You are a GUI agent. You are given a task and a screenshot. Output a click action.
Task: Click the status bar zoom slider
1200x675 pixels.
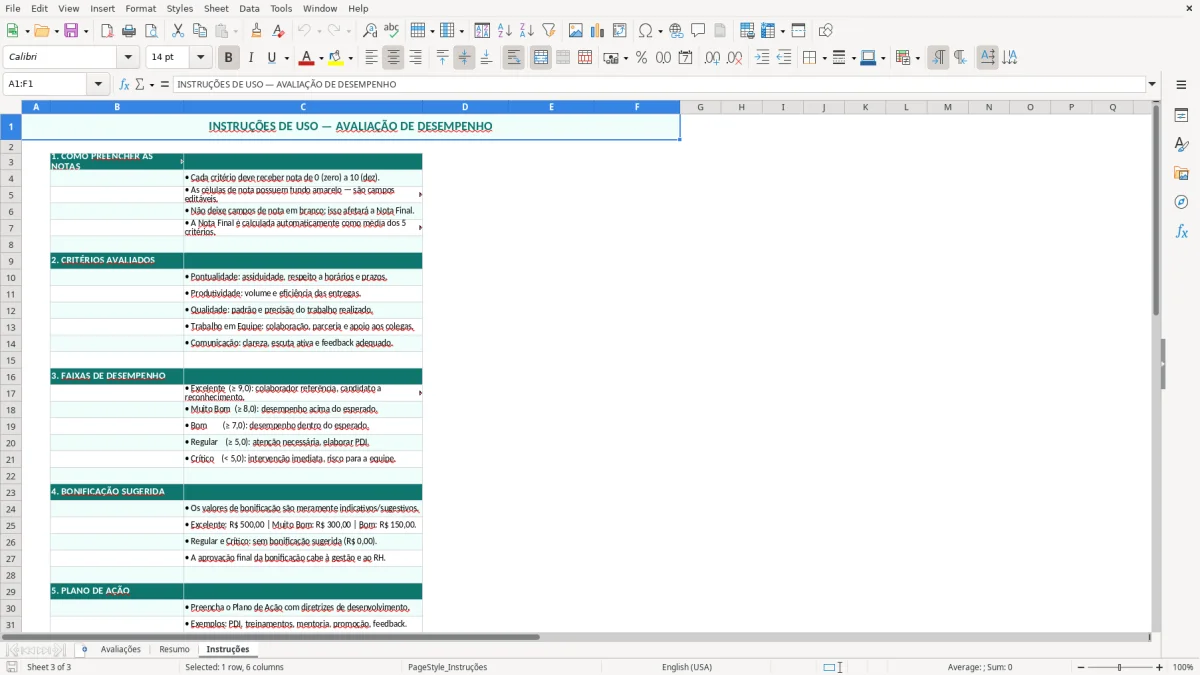1120,667
